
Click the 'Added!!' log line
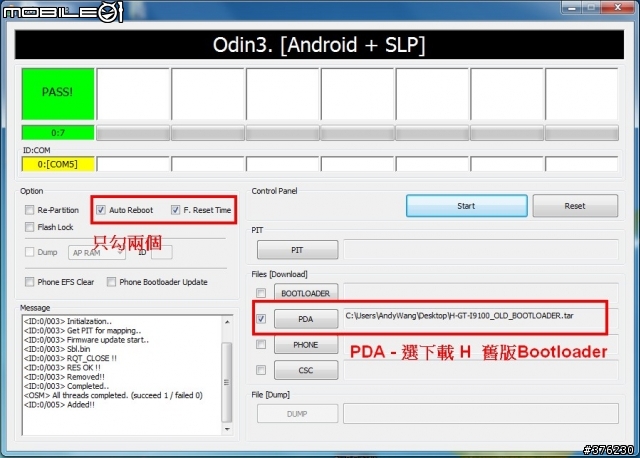tap(59, 405)
